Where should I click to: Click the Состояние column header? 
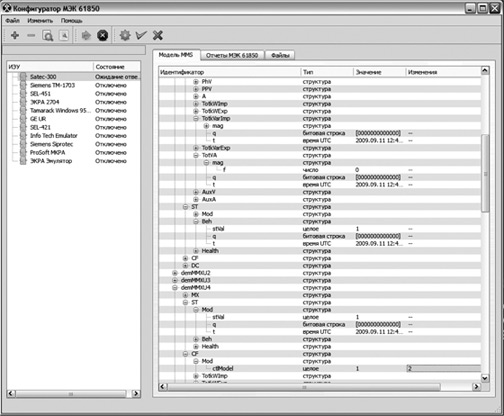click(117, 67)
